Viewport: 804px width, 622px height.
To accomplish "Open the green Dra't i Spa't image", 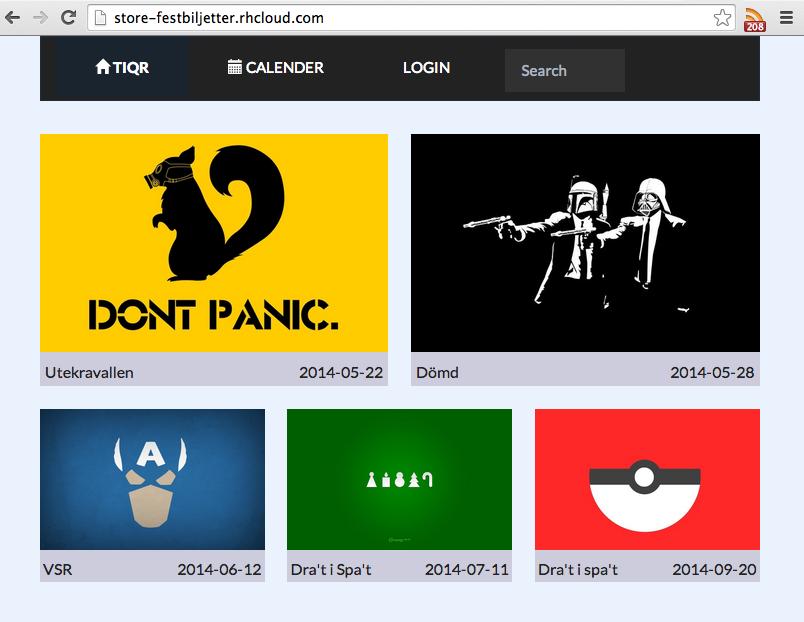I will pyautogui.click(x=399, y=479).
